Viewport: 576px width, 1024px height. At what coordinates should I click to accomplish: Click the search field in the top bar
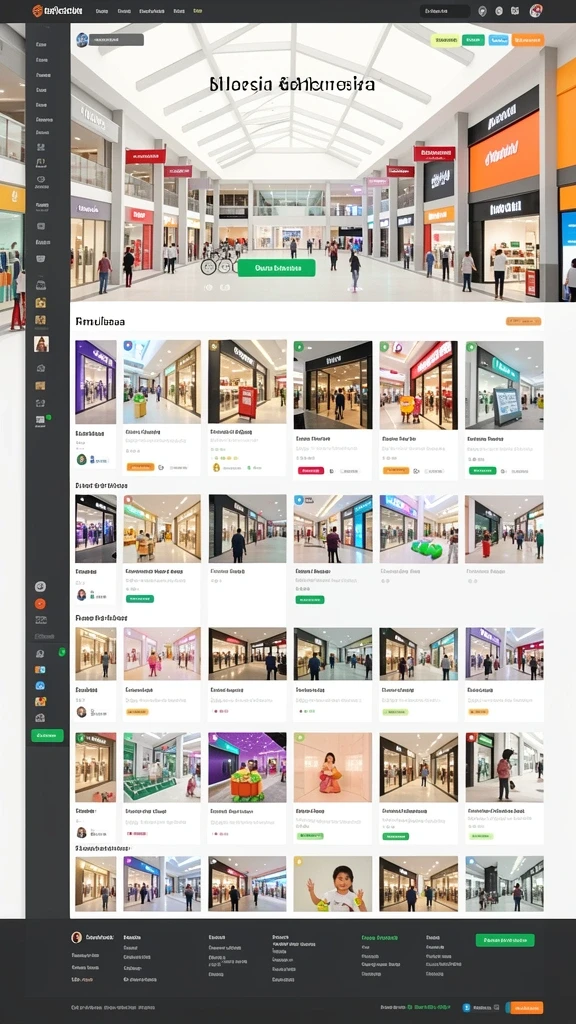445,11
